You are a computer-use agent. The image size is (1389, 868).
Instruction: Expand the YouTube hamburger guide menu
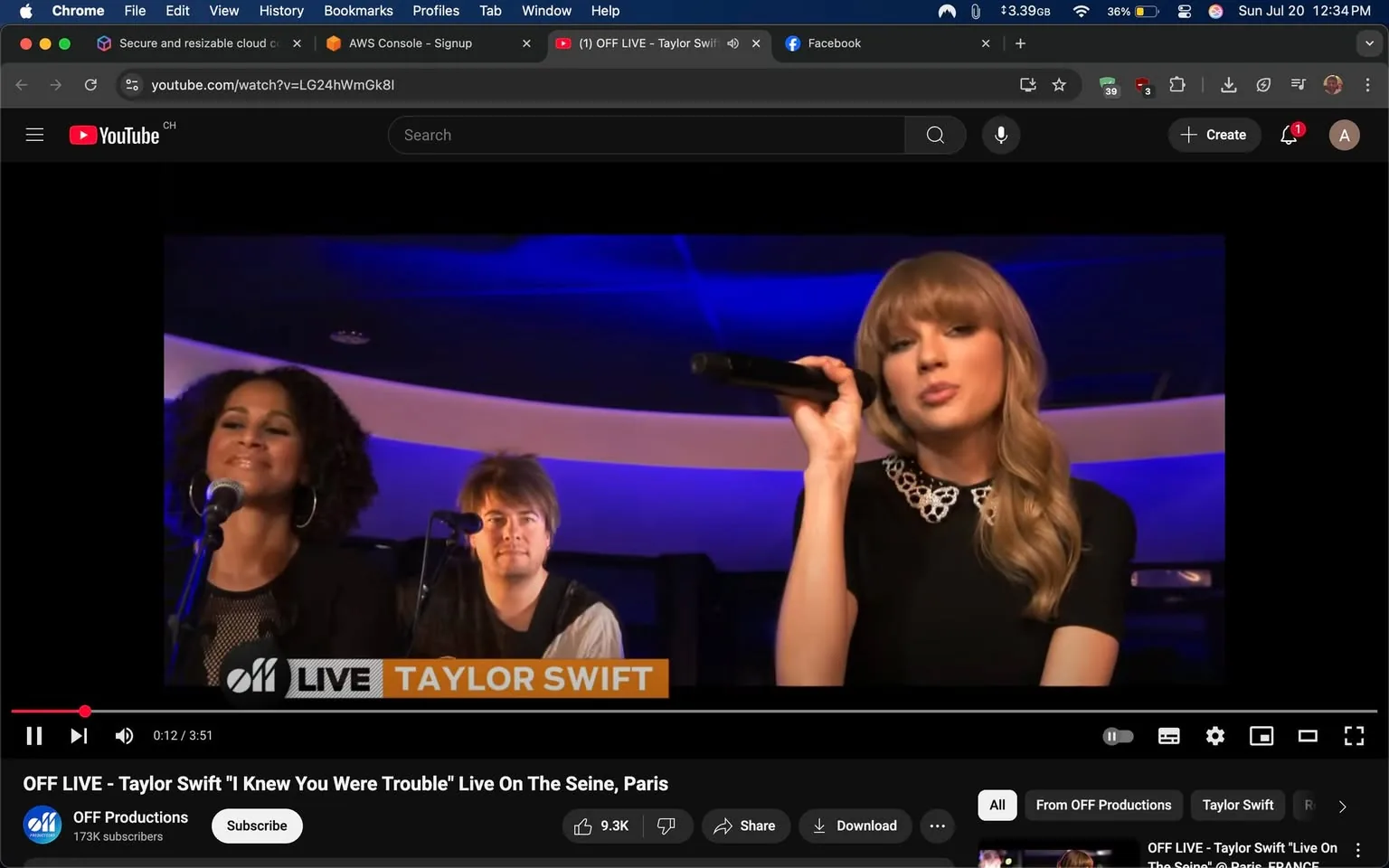click(34, 135)
